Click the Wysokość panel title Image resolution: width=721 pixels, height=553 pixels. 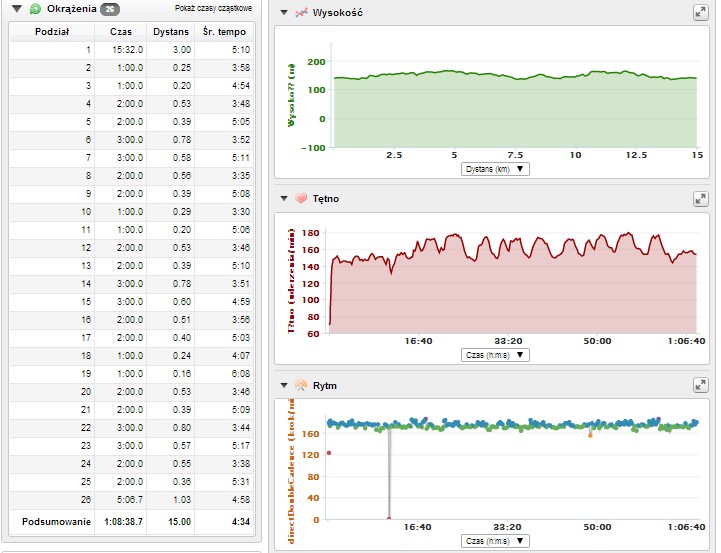(x=338, y=12)
